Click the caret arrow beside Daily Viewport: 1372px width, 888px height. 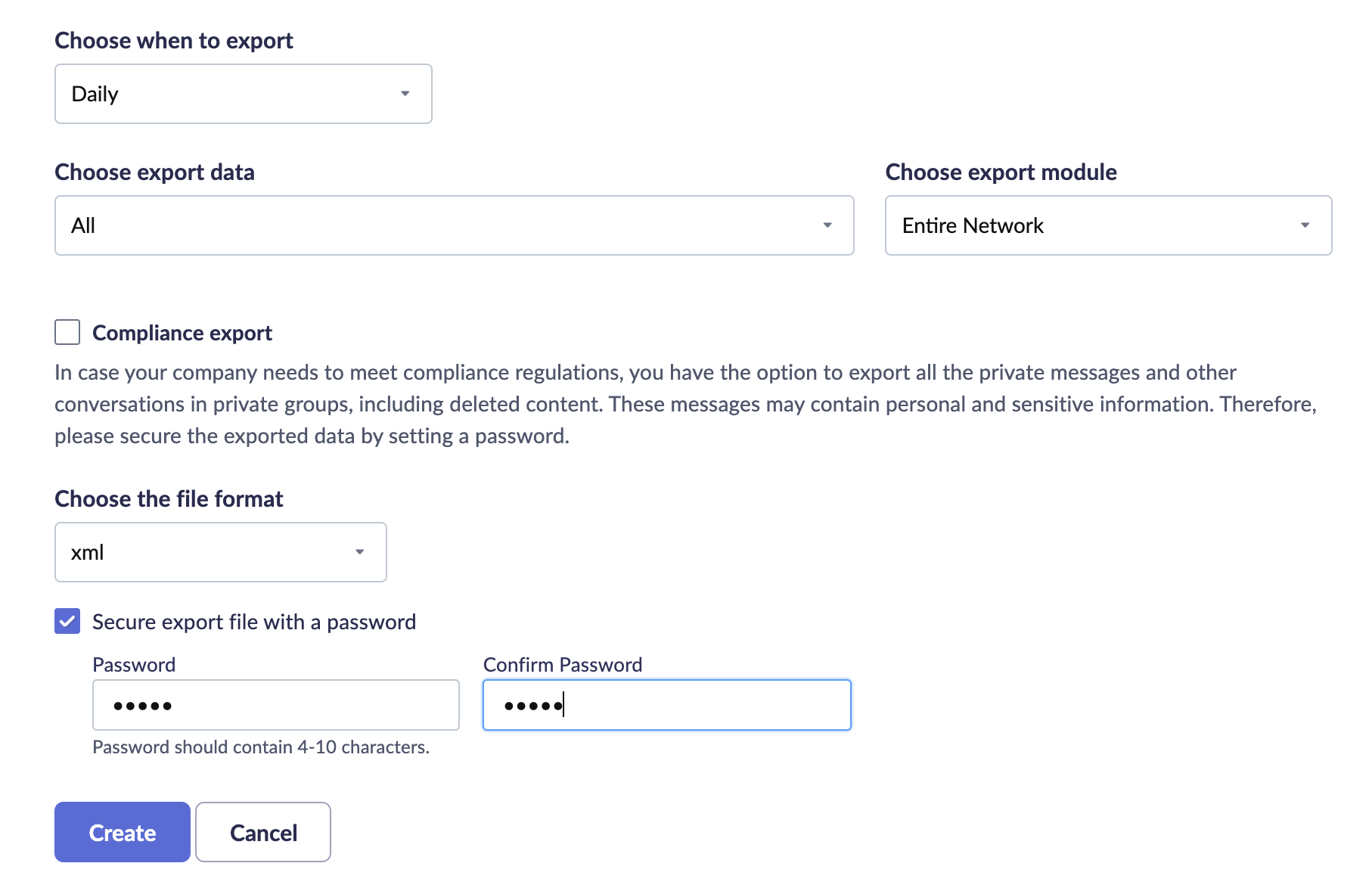click(405, 94)
